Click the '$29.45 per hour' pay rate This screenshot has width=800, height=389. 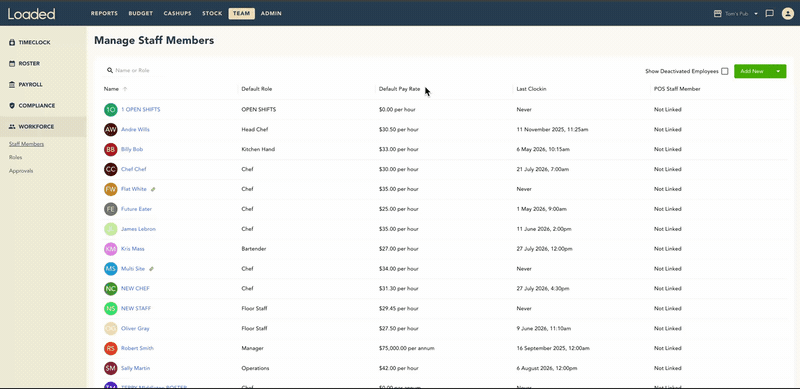coord(398,309)
